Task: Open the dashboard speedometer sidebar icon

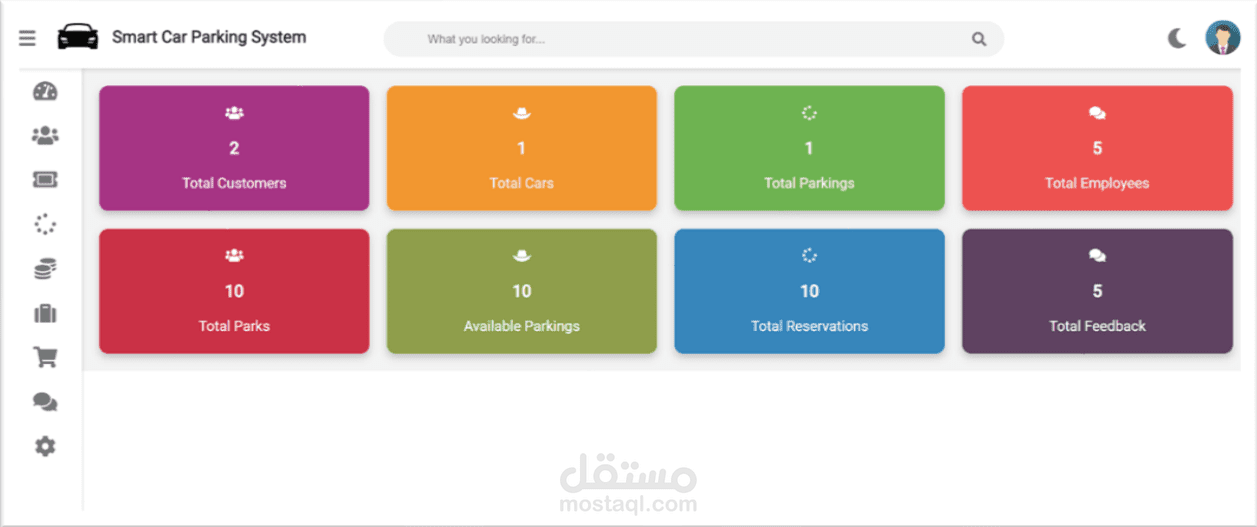Action: pyautogui.click(x=45, y=91)
